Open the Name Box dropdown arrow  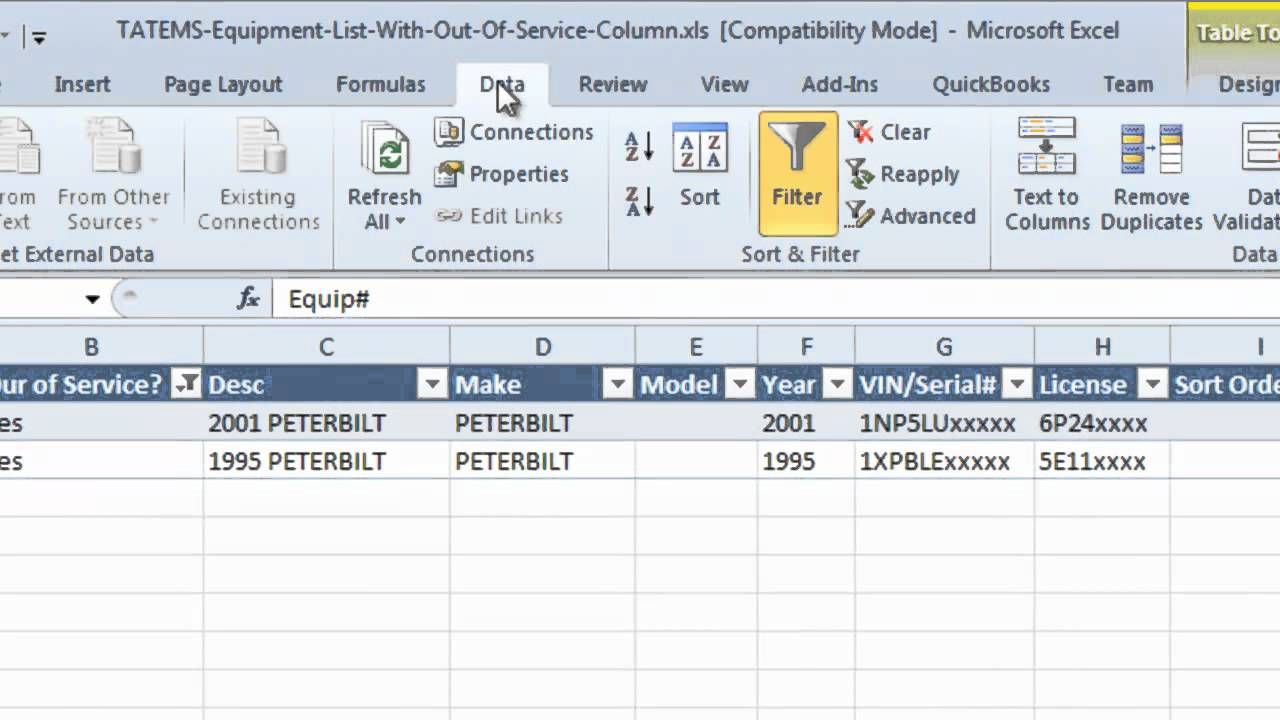click(92, 299)
